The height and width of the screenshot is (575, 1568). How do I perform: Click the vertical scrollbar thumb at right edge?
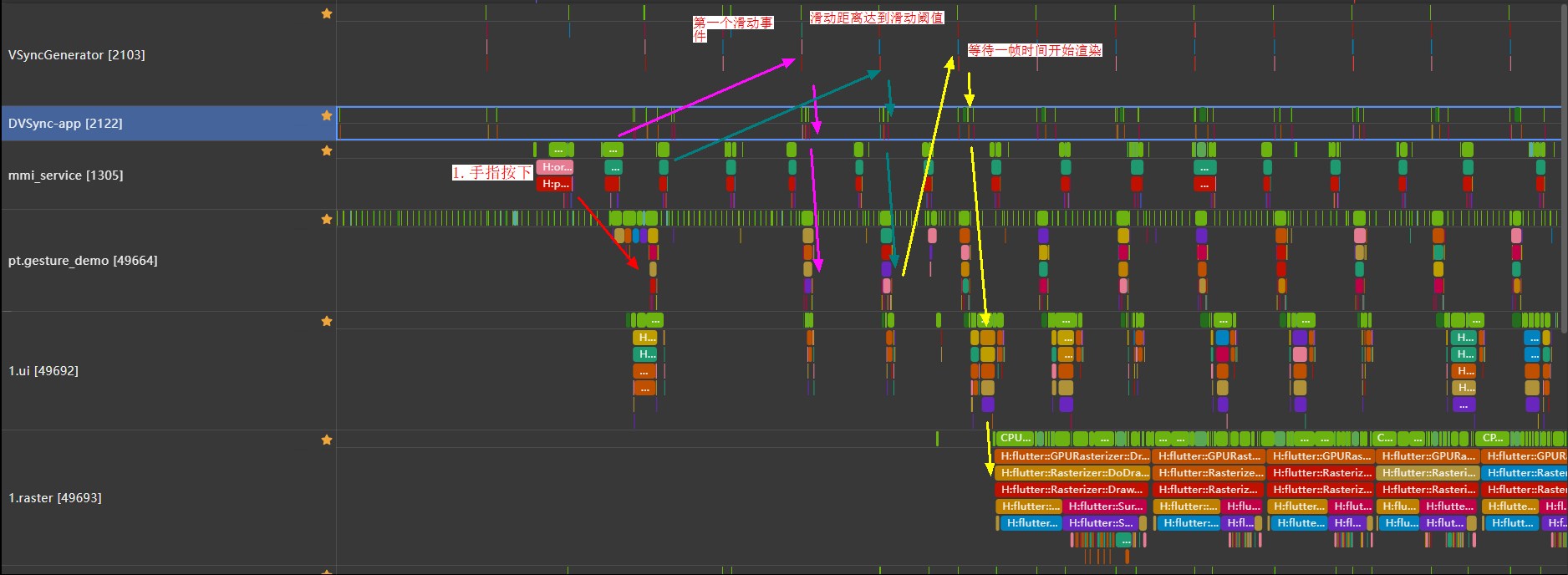1564,167
